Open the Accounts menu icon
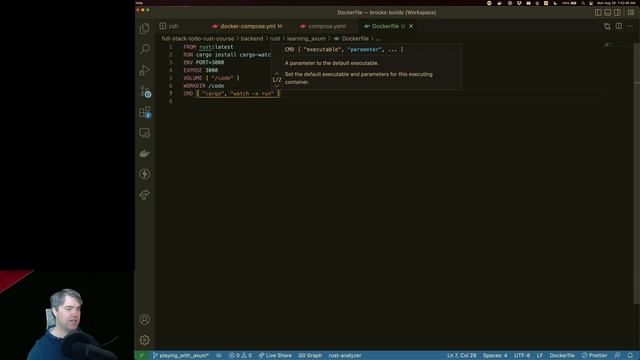The height and width of the screenshot is (360, 640). tap(144, 319)
